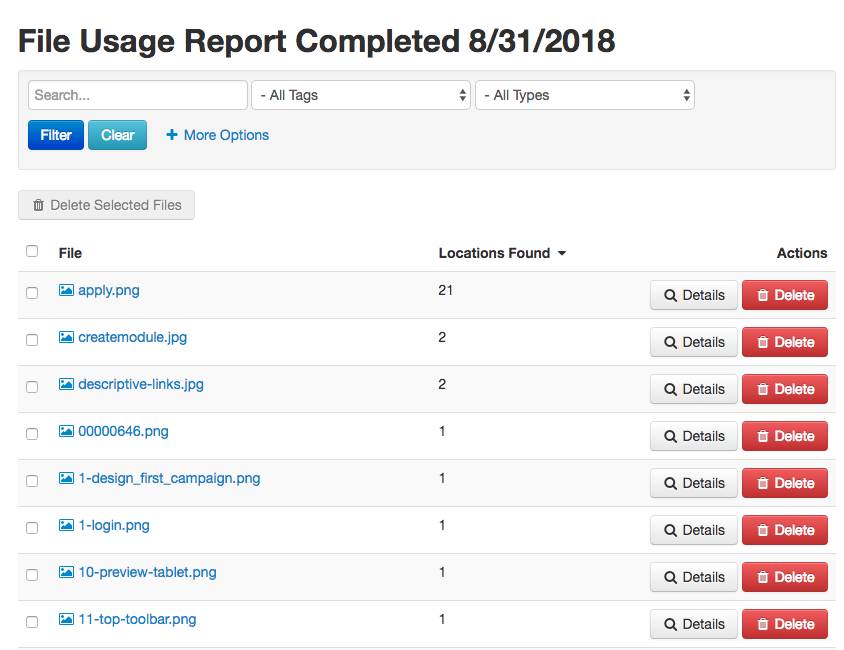
Task: Click the trash icon in the 11-top-toolbar.png Delete button
Action: (x=762, y=625)
